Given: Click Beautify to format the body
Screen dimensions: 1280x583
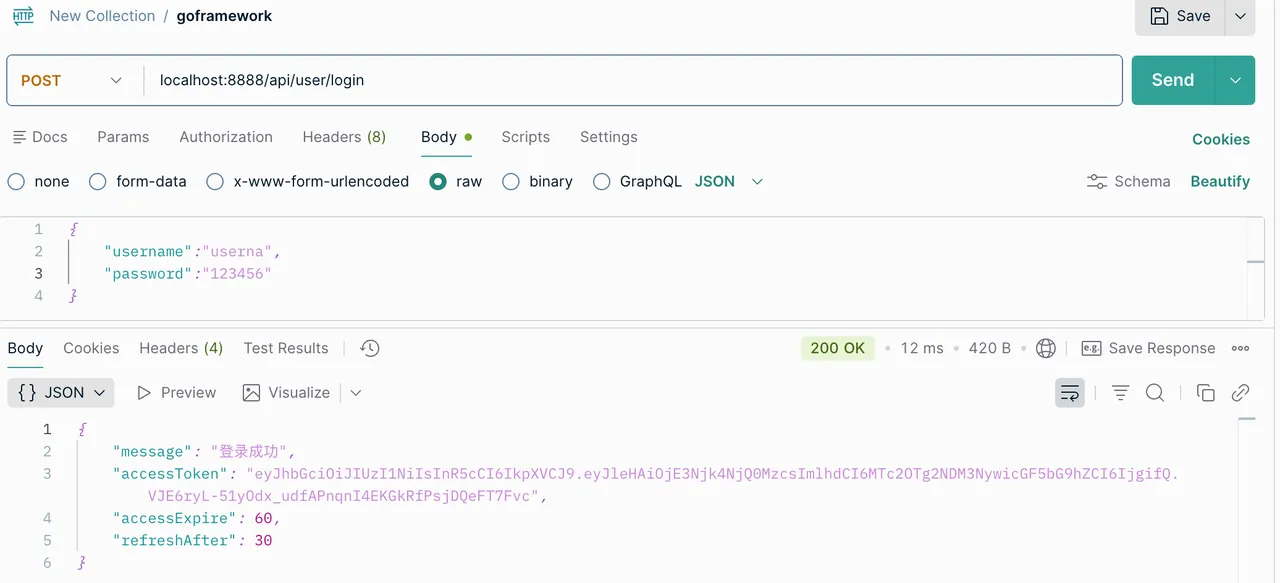Looking at the screenshot, I should [x=1220, y=181].
